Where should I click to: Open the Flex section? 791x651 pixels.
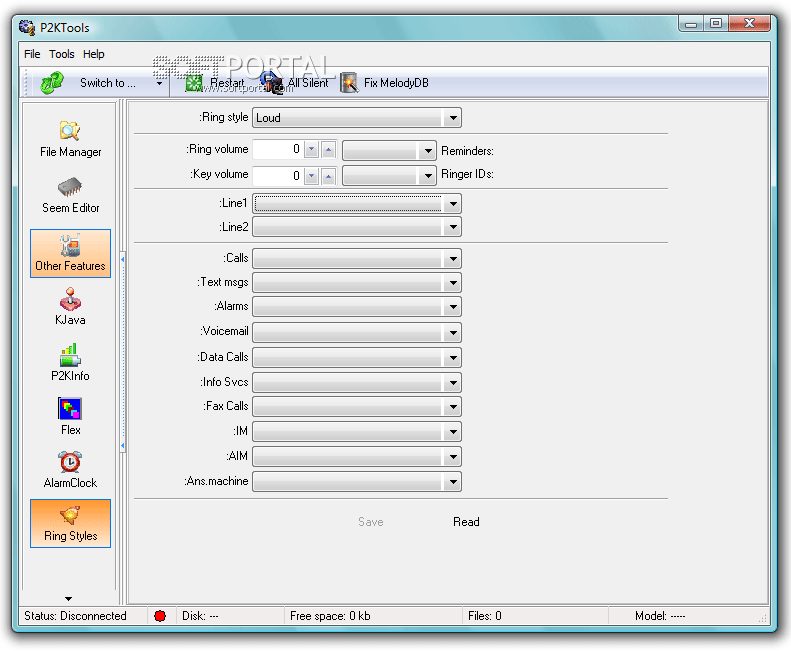coord(70,416)
